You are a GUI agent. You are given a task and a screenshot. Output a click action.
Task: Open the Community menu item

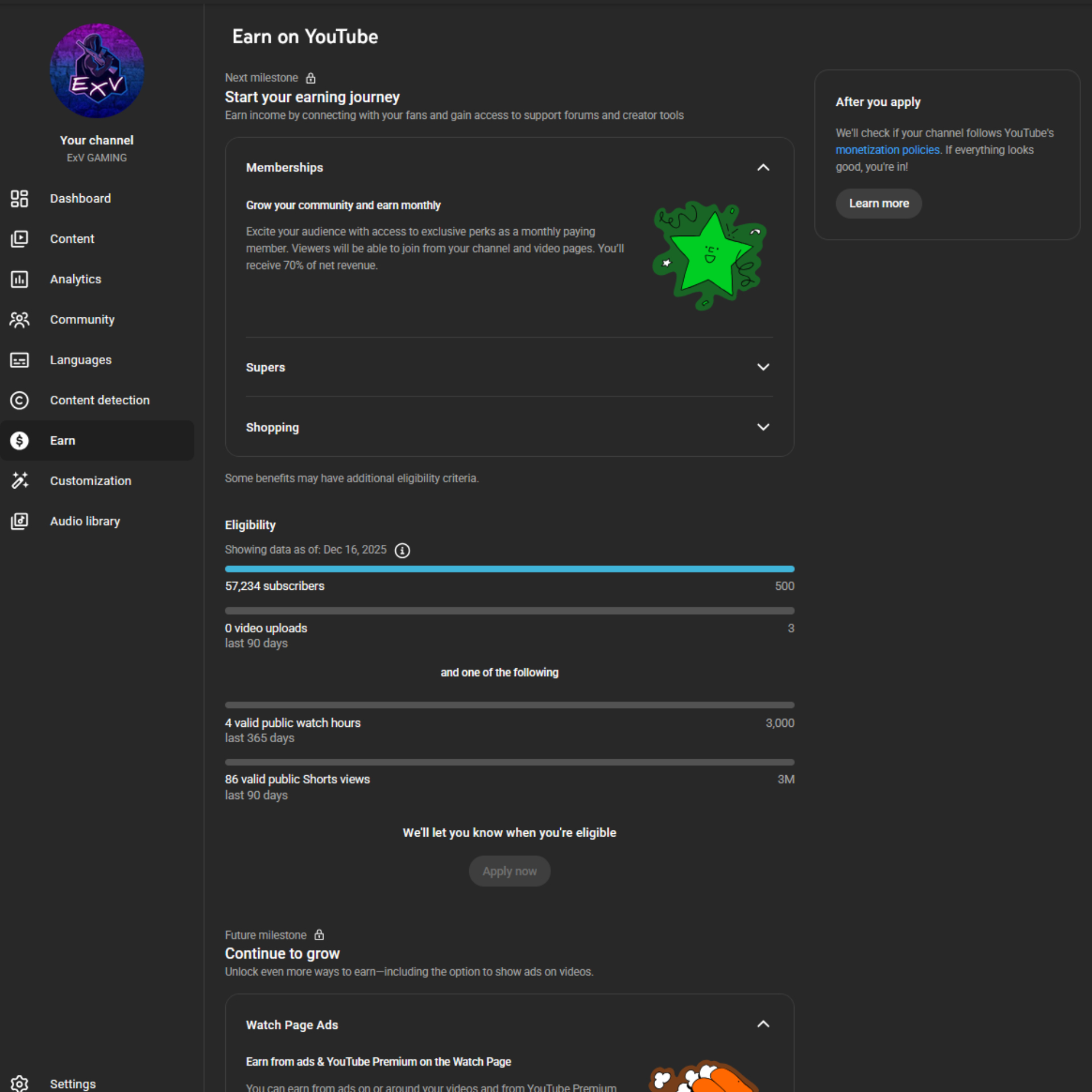82,320
